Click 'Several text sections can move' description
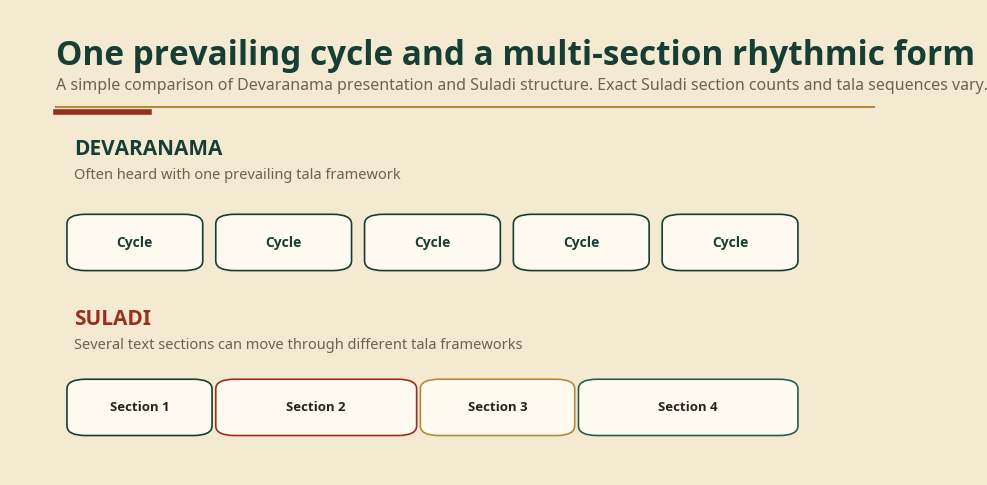 (298, 344)
